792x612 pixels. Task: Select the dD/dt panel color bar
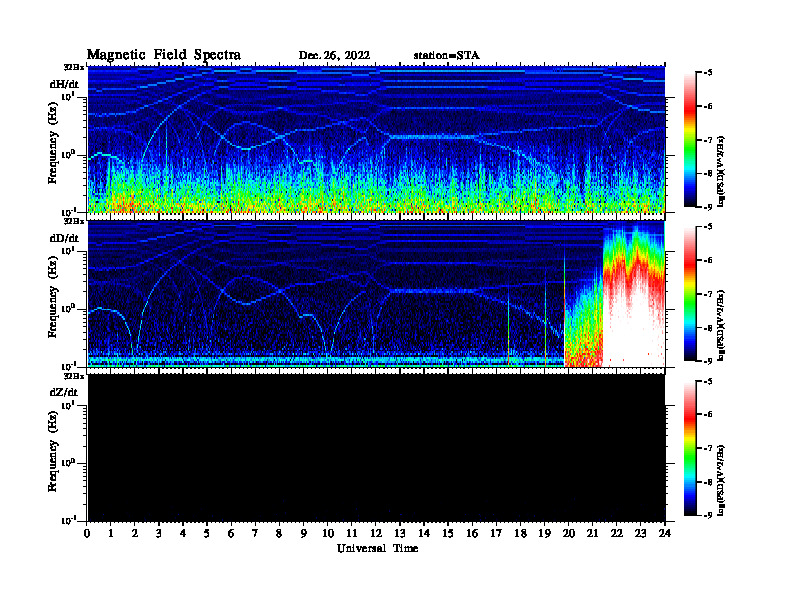pyautogui.click(x=690, y=294)
